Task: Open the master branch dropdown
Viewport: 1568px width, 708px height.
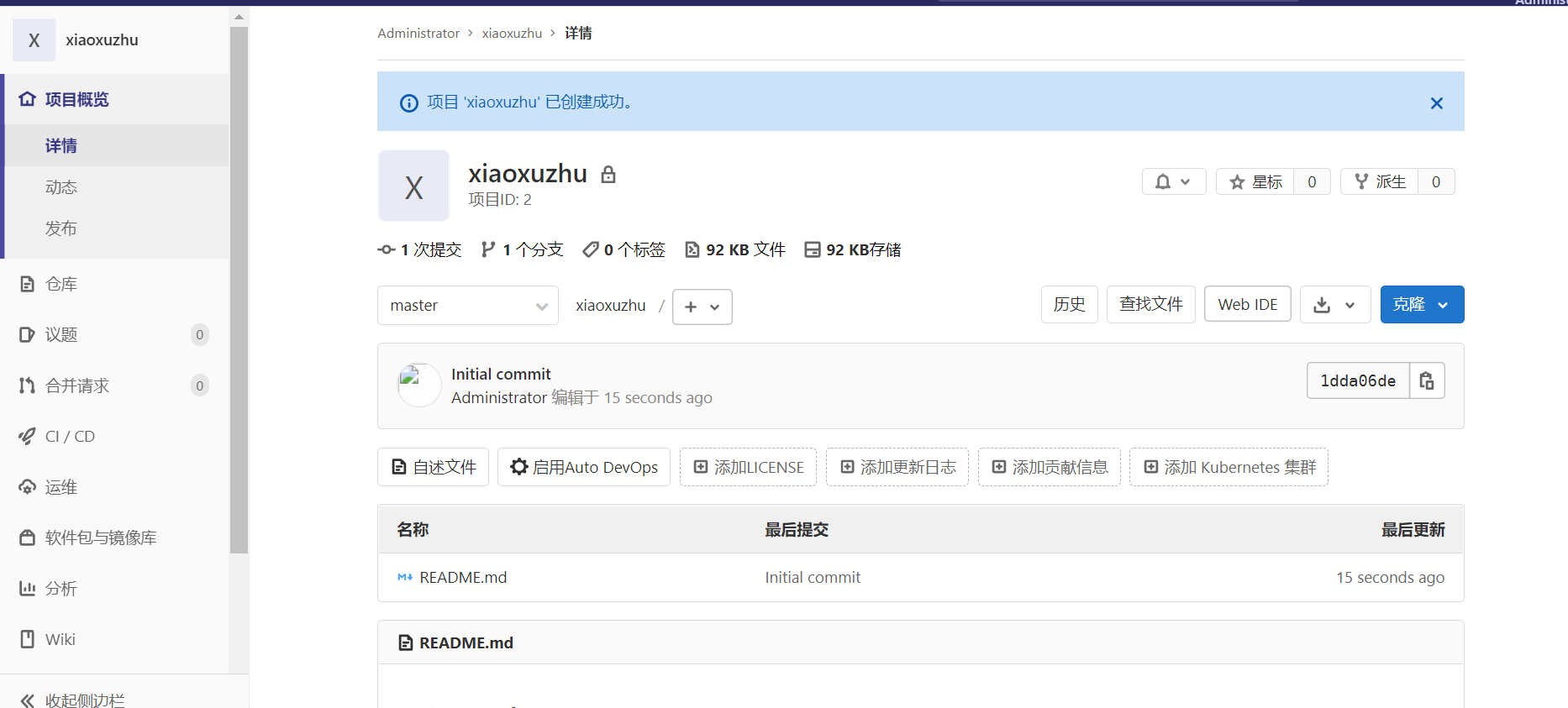Action: (x=468, y=306)
